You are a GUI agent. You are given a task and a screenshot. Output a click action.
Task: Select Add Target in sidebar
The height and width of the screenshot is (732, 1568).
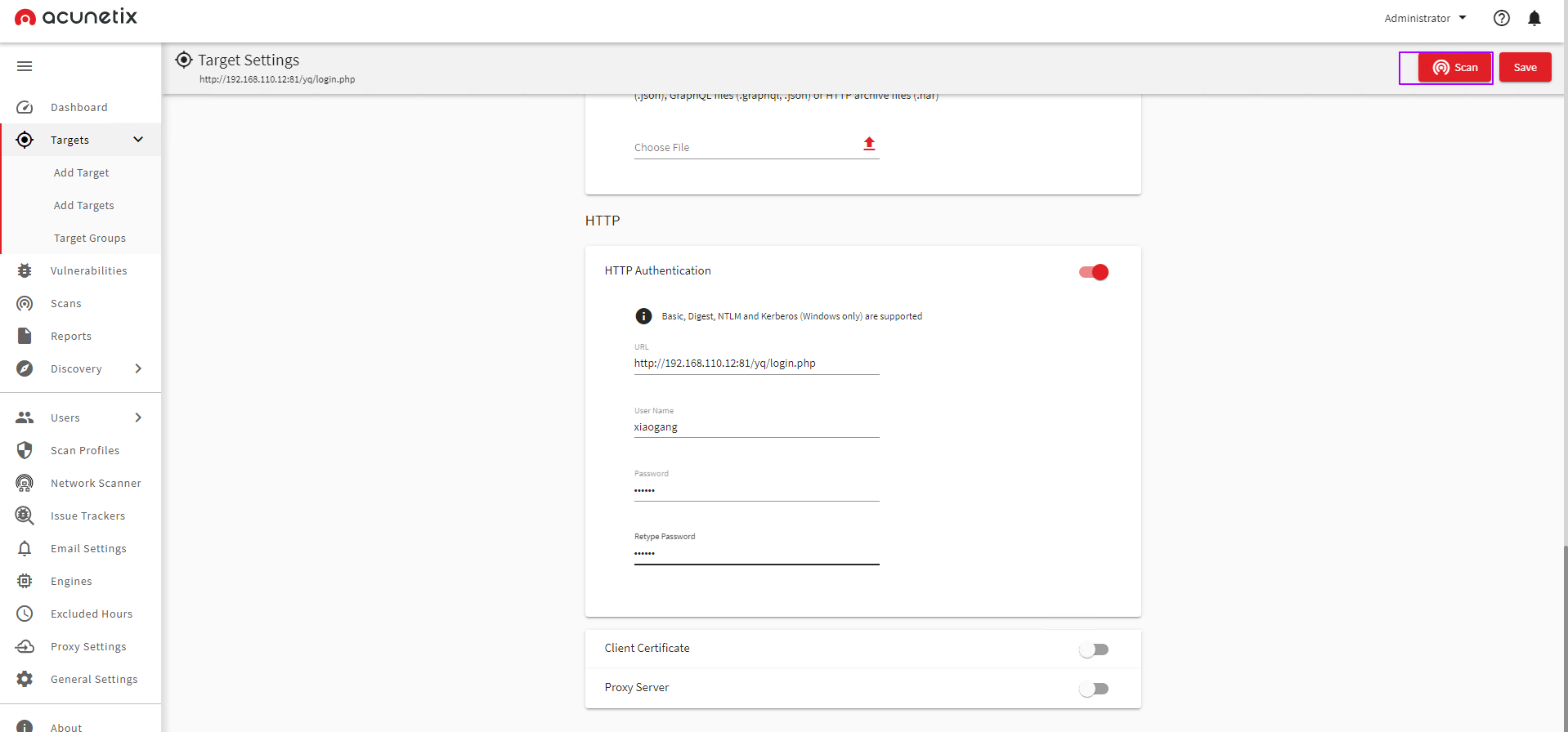(82, 172)
